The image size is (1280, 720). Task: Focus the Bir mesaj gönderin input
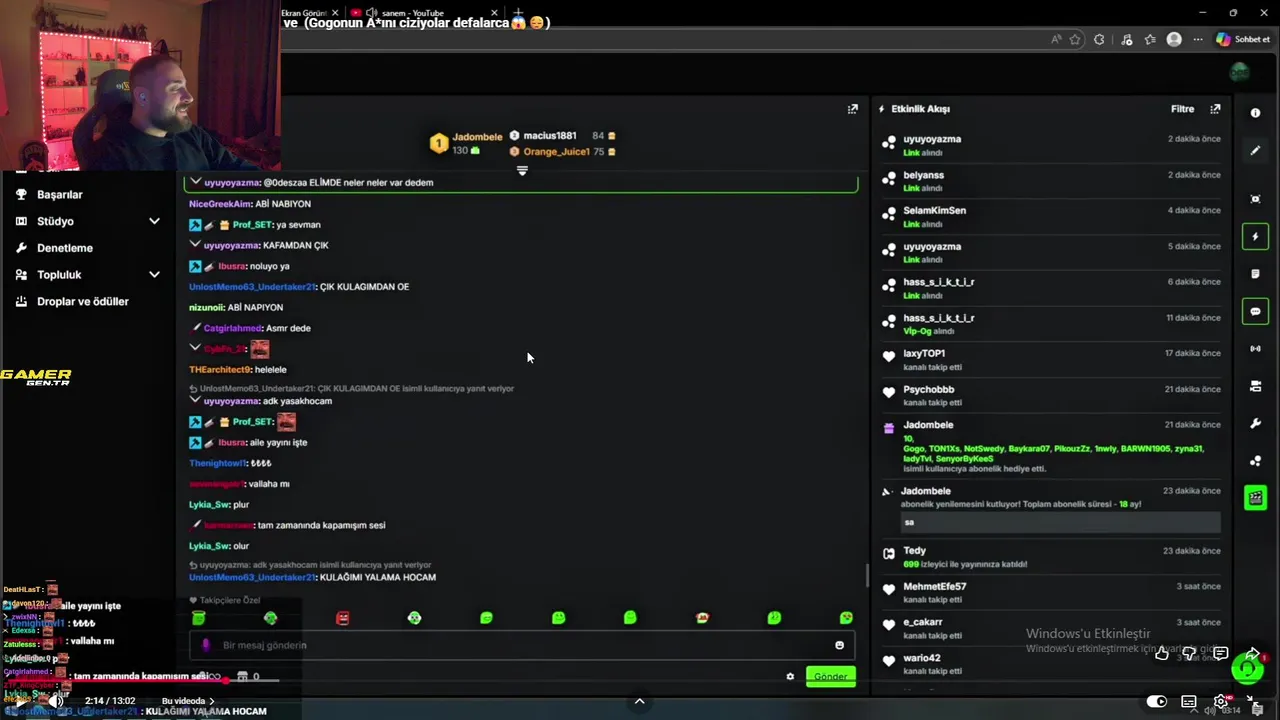tap(520, 645)
